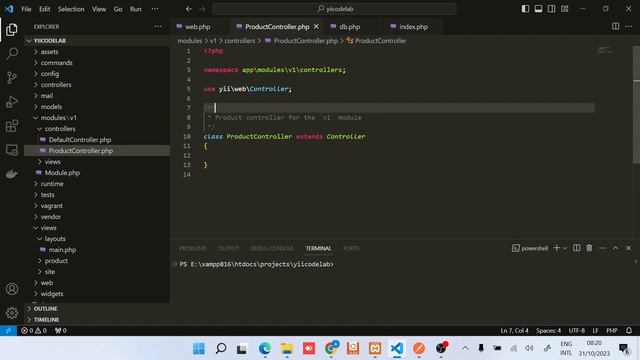This screenshot has height=360, width=640.
Task: Open the notifications bell in status bar
Action: (x=629, y=331)
